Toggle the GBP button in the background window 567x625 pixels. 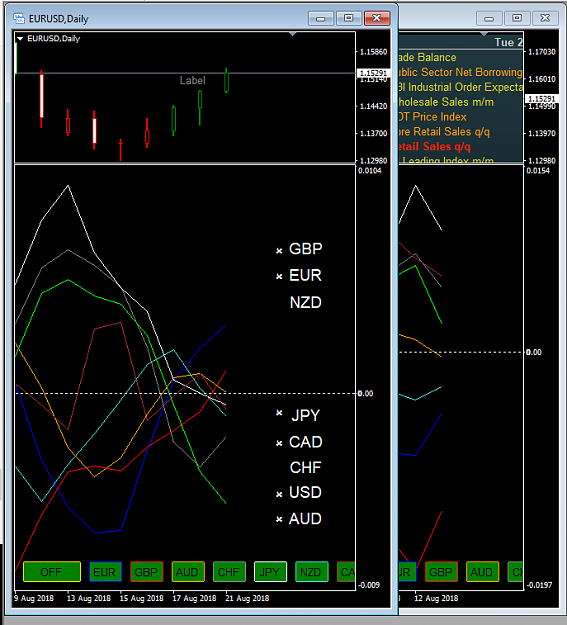[441, 572]
